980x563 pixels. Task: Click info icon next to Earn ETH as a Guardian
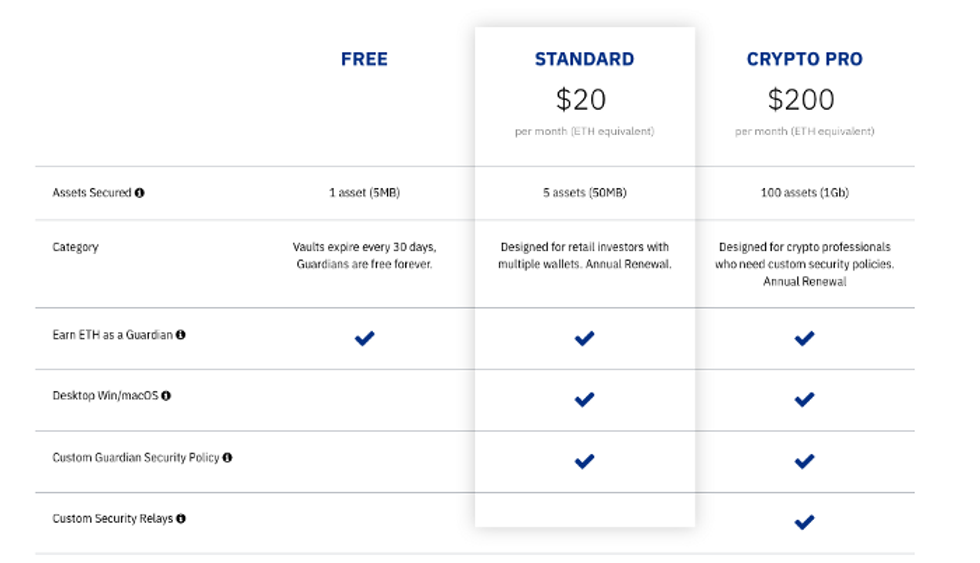(181, 335)
